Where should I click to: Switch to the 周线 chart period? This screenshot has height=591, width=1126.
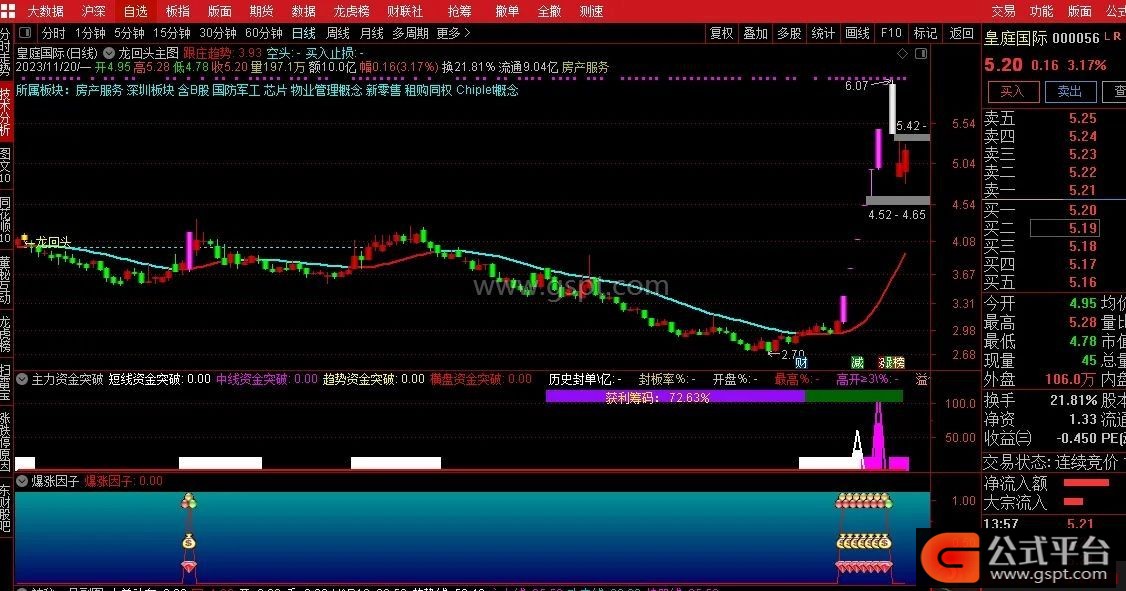pos(338,33)
